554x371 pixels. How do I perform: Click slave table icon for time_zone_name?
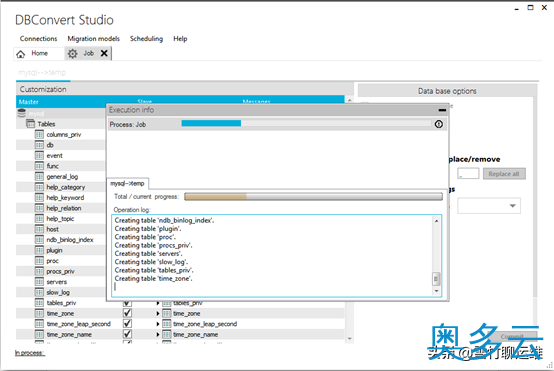pos(166,334)
